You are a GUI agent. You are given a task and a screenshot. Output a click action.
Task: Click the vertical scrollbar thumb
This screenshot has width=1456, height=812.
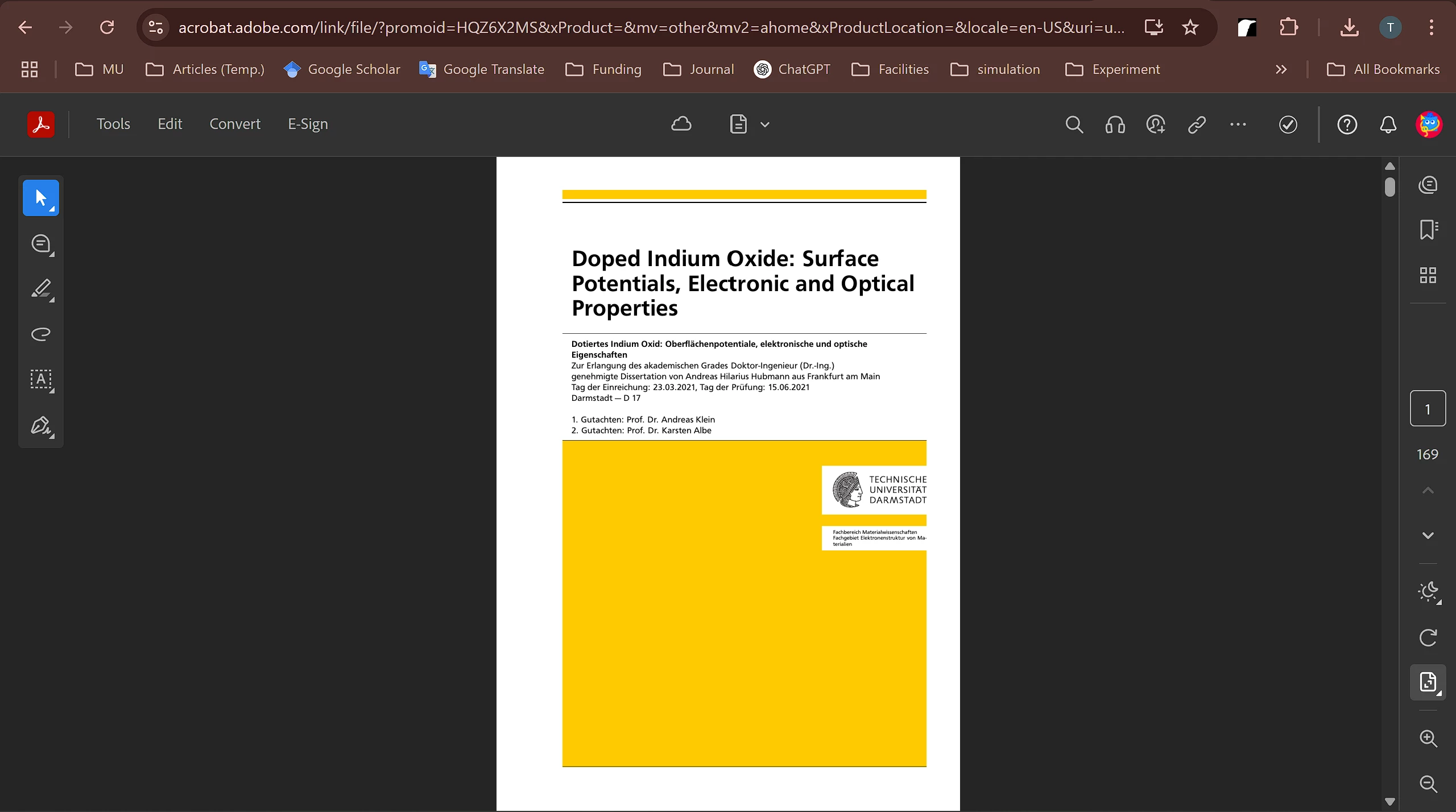point(1390,187)
